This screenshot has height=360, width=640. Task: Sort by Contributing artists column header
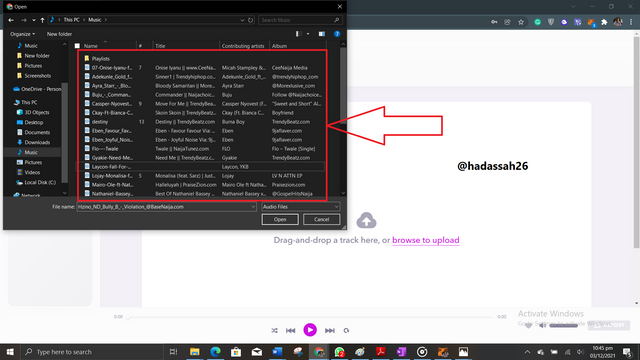[x=244, y=46]
